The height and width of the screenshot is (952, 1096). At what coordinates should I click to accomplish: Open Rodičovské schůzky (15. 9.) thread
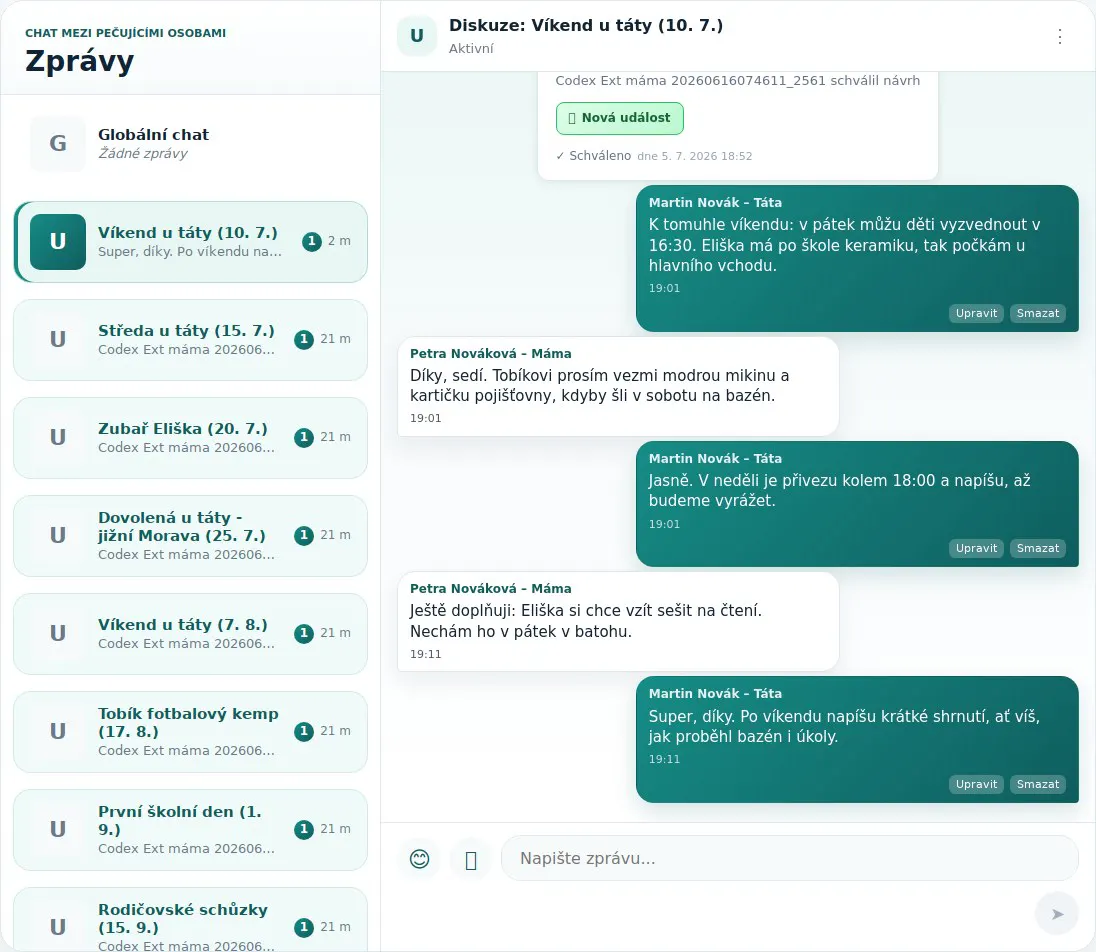[x=191, y=920]
